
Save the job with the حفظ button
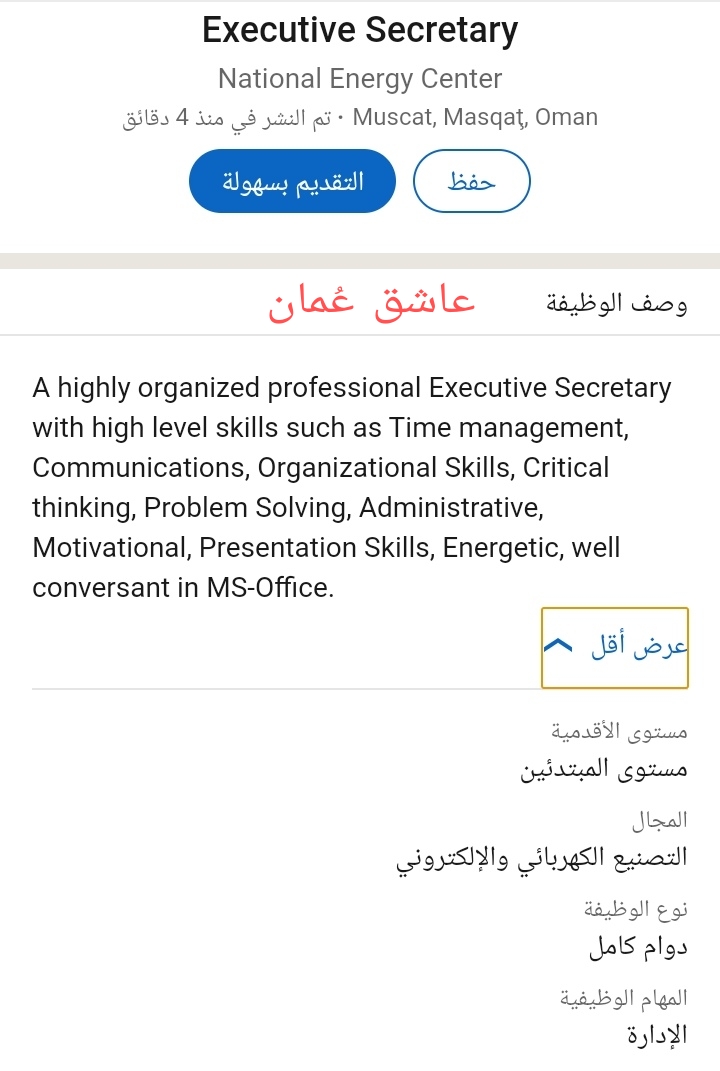[x=471, y=181]
